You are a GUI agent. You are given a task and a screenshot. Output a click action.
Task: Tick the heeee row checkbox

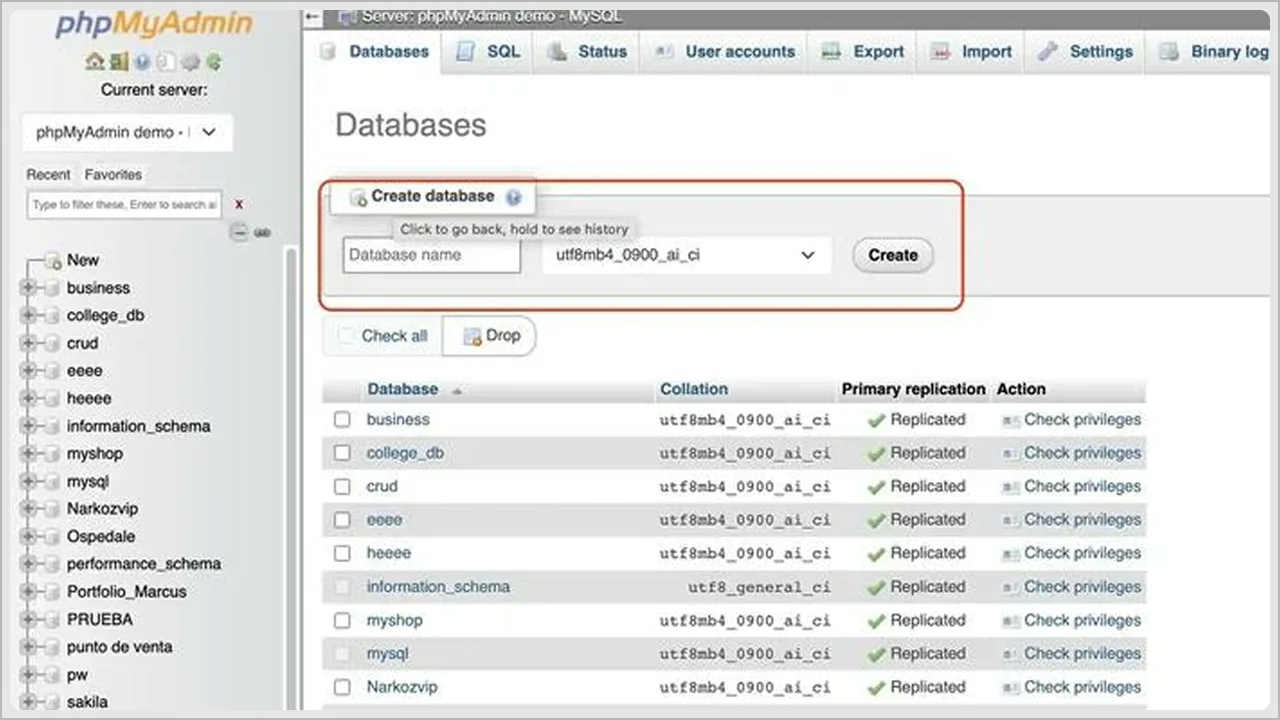point(342,553)
